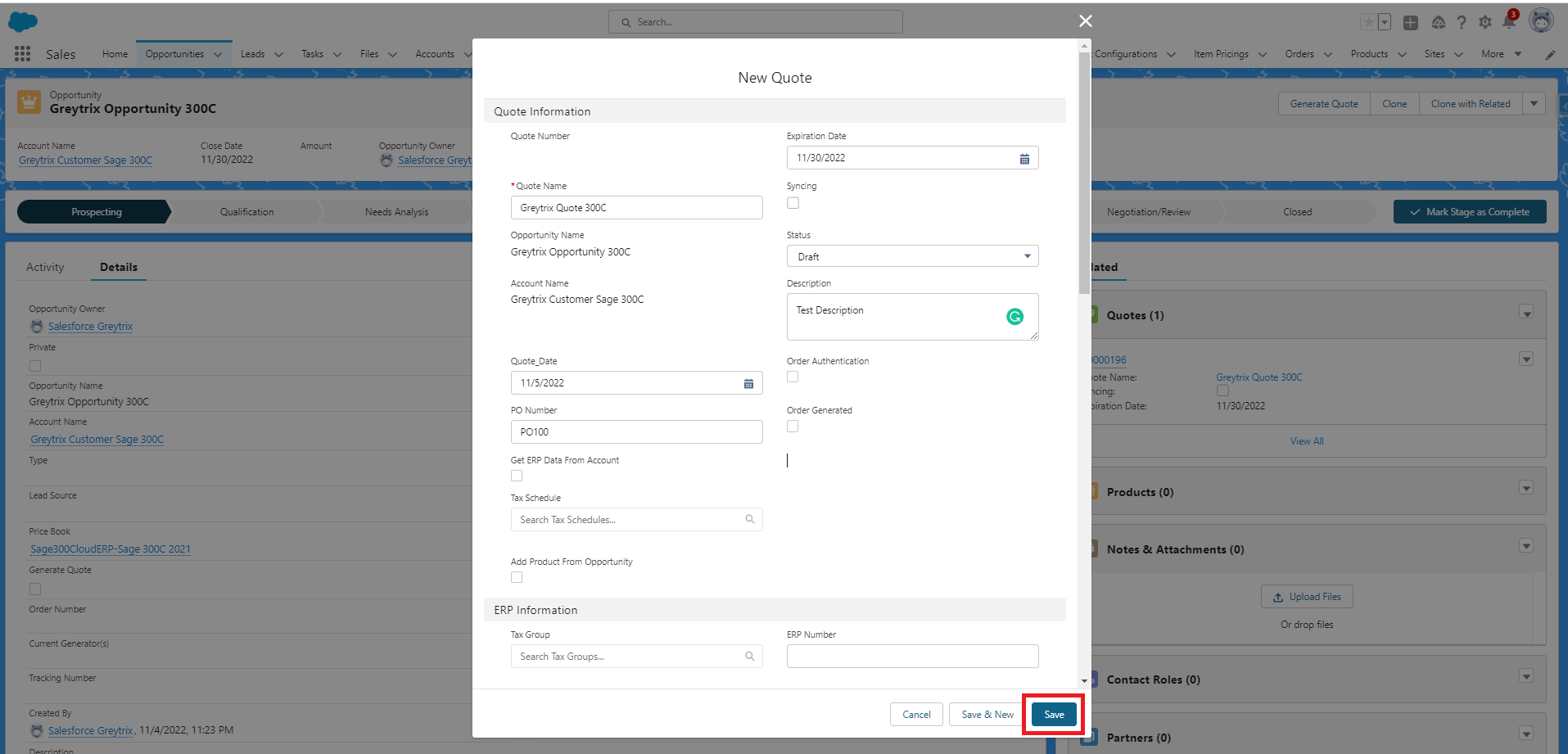Image resolution: width=1568 pixels, height=754 pixels.
Task: Click the edit navigation pencil icon
Action: click(x=1550, y=55)
